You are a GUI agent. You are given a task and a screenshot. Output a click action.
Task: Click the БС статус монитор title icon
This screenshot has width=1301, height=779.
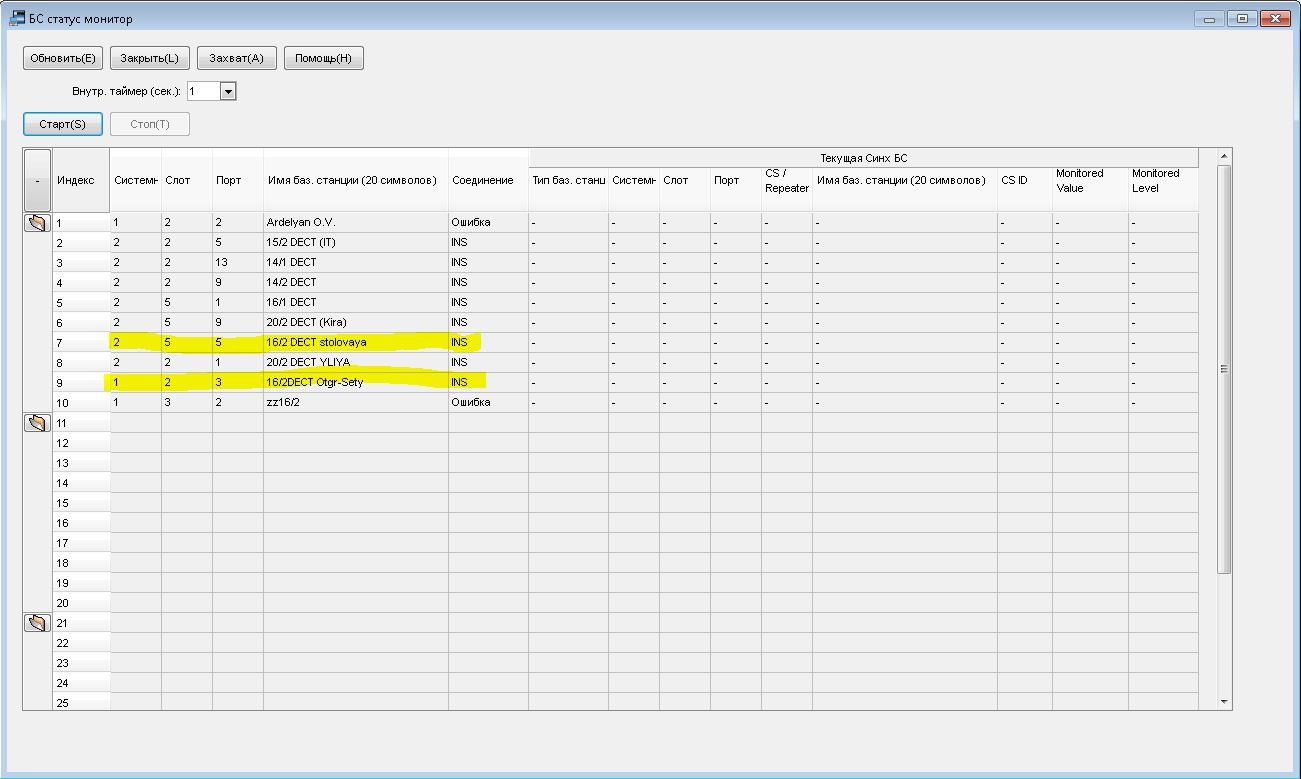[16, 18]
